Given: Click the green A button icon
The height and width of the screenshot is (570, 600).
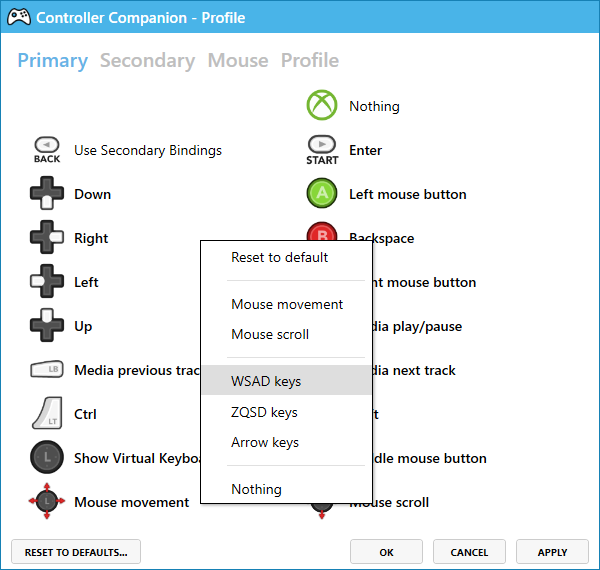Looking at the screenshot, I should tap(322, 193).
